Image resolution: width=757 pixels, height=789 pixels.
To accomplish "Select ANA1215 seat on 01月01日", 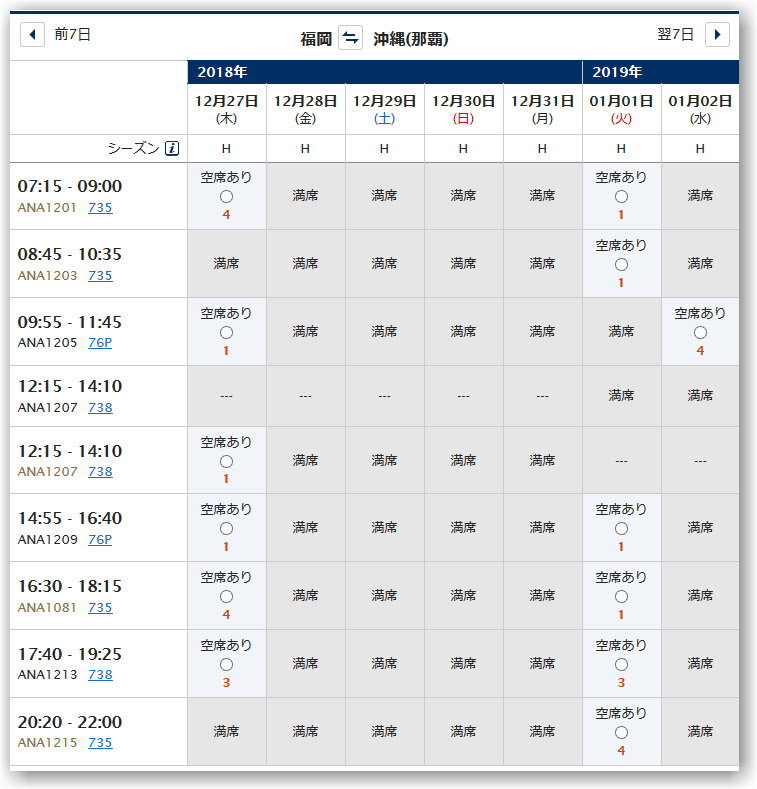I will [621, 733].
